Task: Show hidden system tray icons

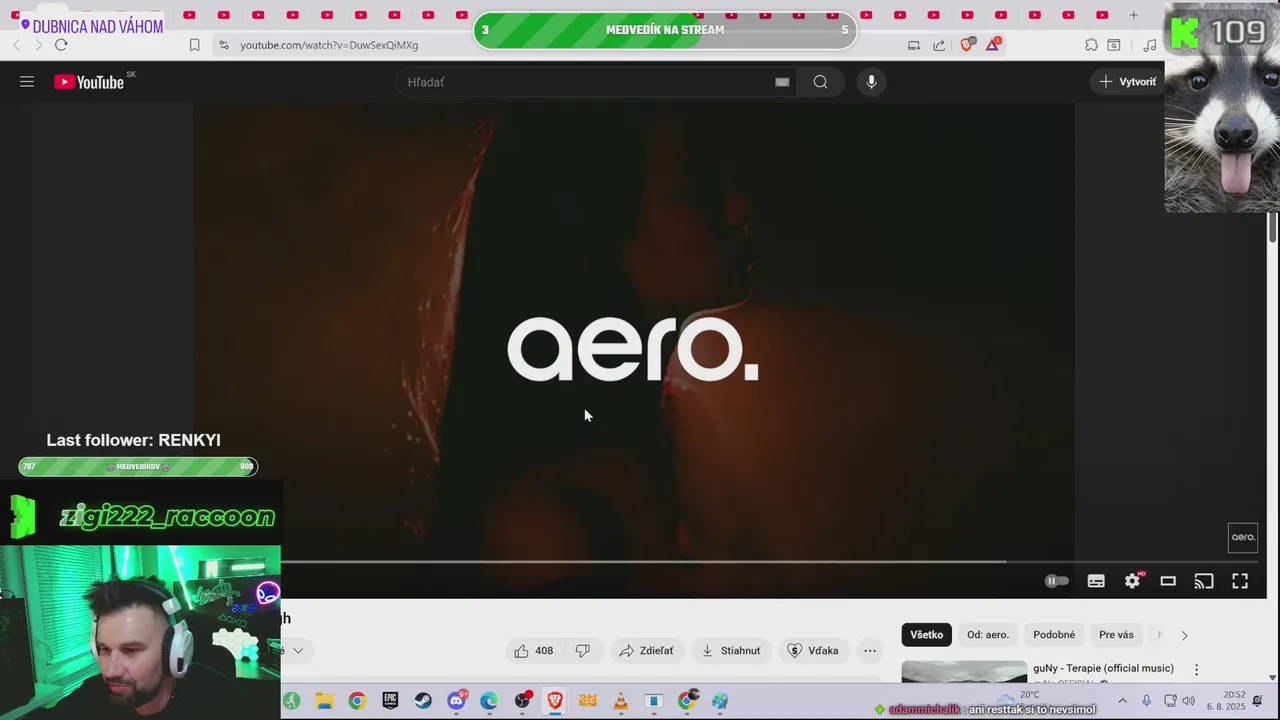Action: [1122, 701]
